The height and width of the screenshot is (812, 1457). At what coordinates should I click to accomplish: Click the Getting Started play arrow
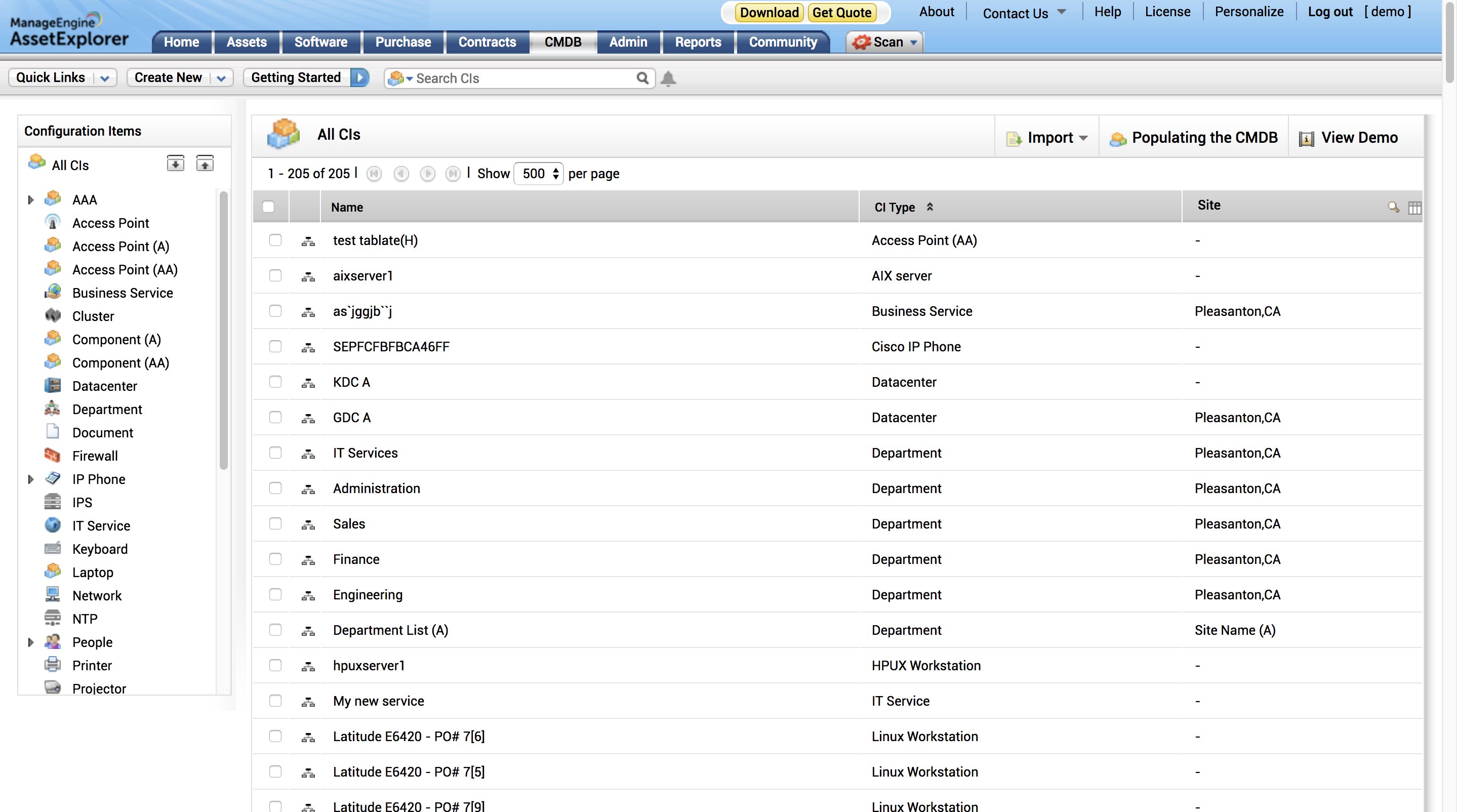[360, 77]
